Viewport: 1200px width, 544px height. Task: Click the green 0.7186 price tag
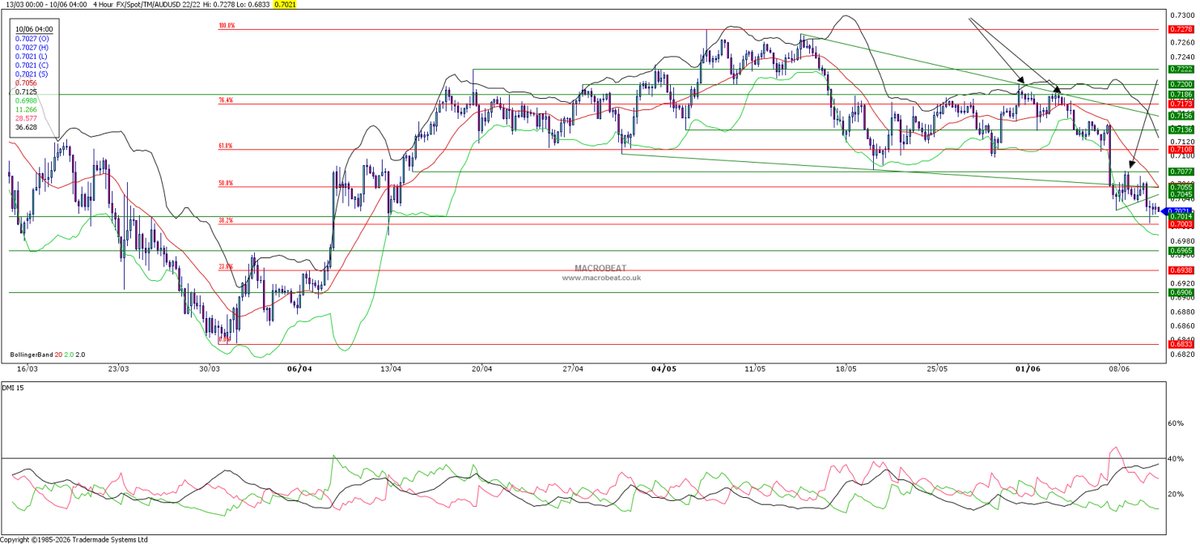pyautogui.click(x=1179, y=94)
